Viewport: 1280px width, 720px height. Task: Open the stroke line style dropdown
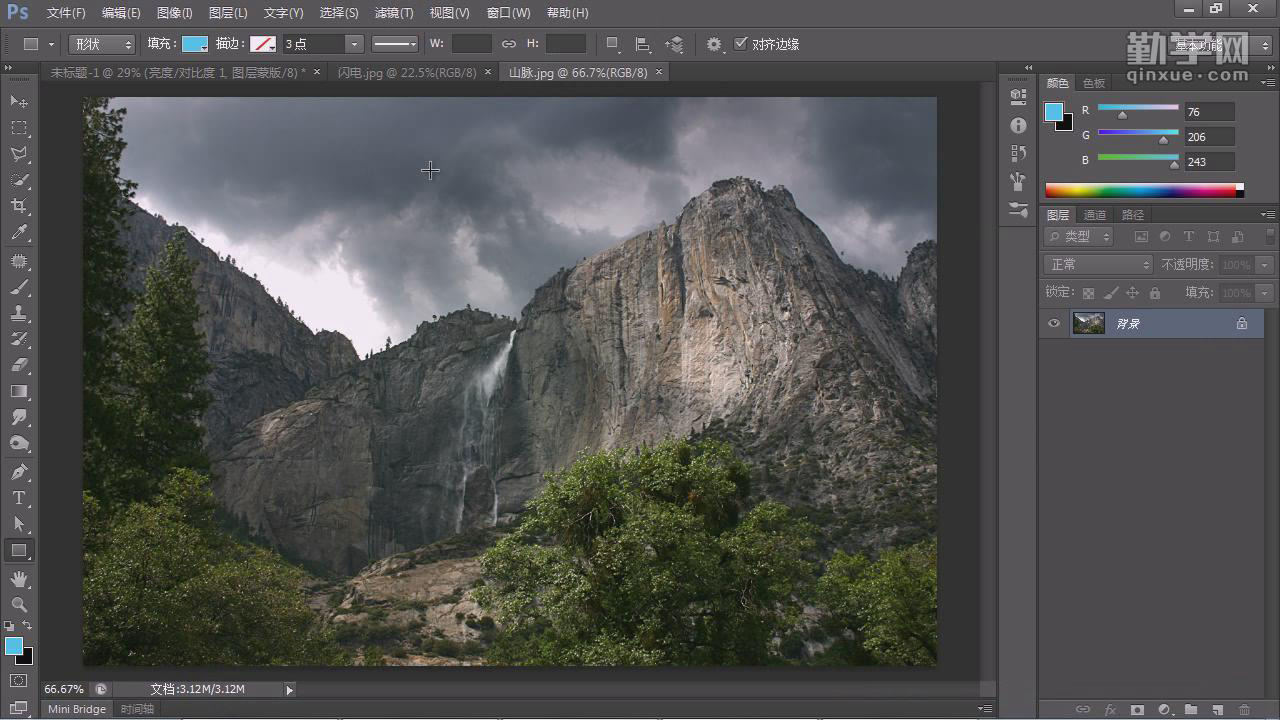click(395, 44)
